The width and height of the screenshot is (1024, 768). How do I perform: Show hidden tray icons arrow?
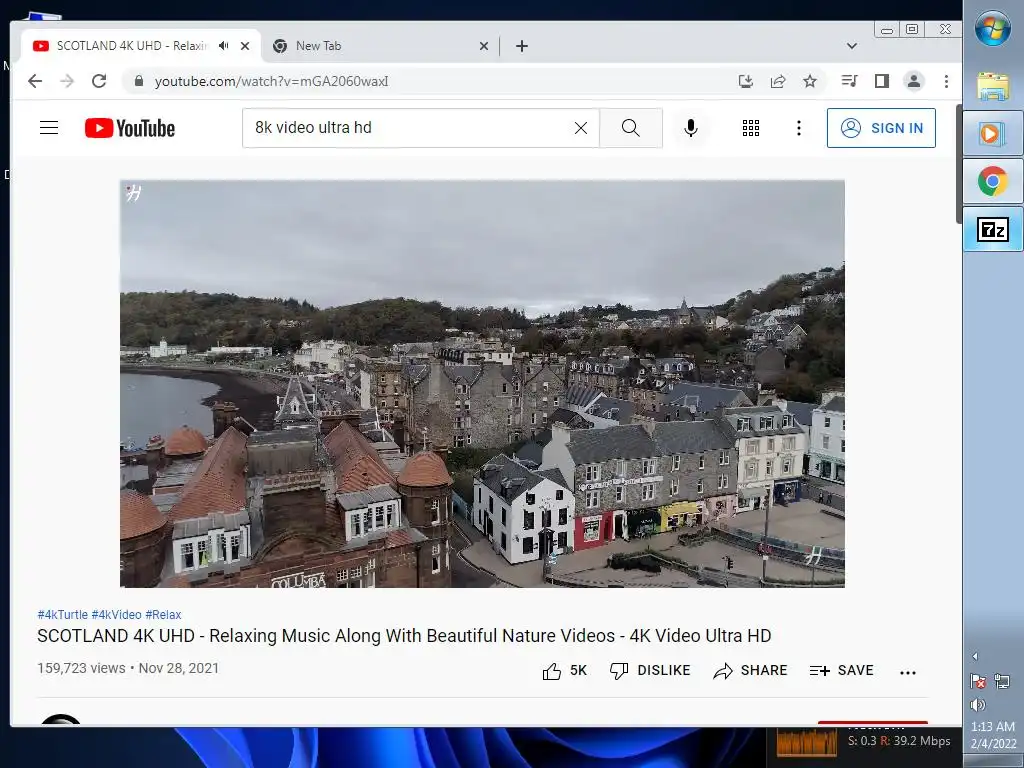975,656
